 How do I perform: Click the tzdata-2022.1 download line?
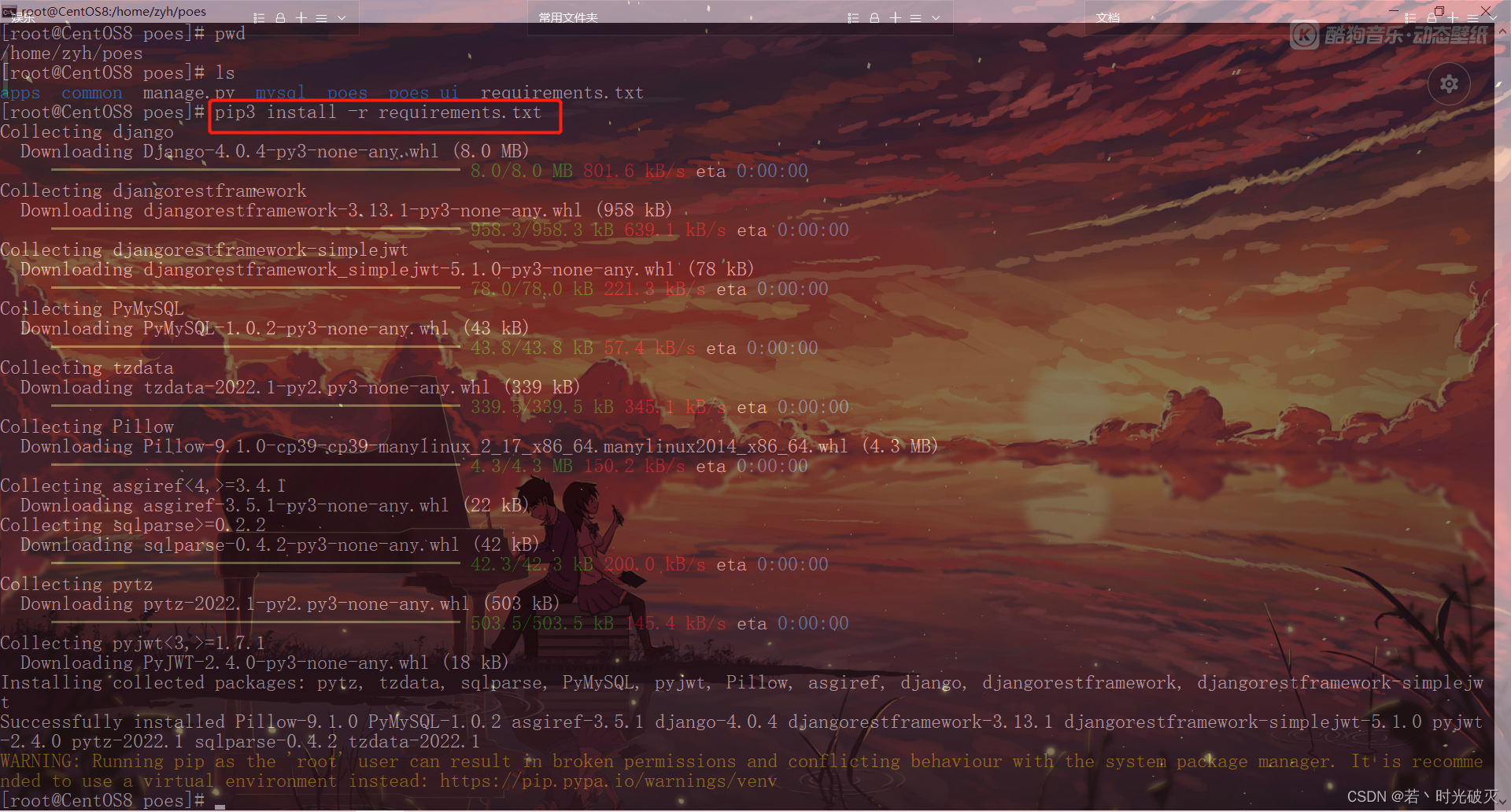coord(301,388)
